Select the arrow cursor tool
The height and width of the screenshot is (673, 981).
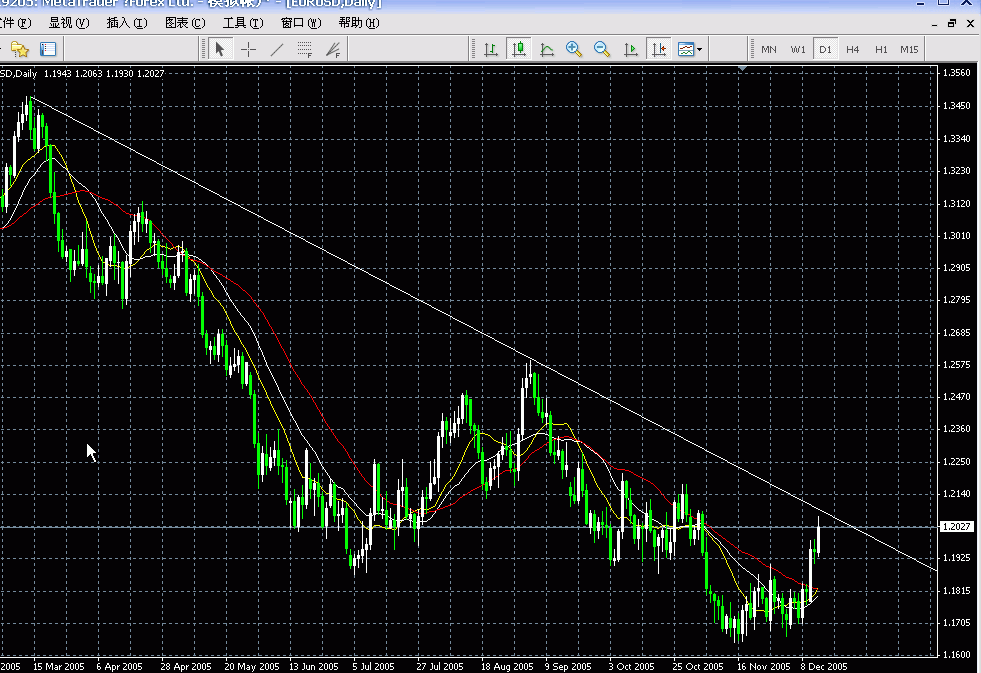(x=220, y=49)
